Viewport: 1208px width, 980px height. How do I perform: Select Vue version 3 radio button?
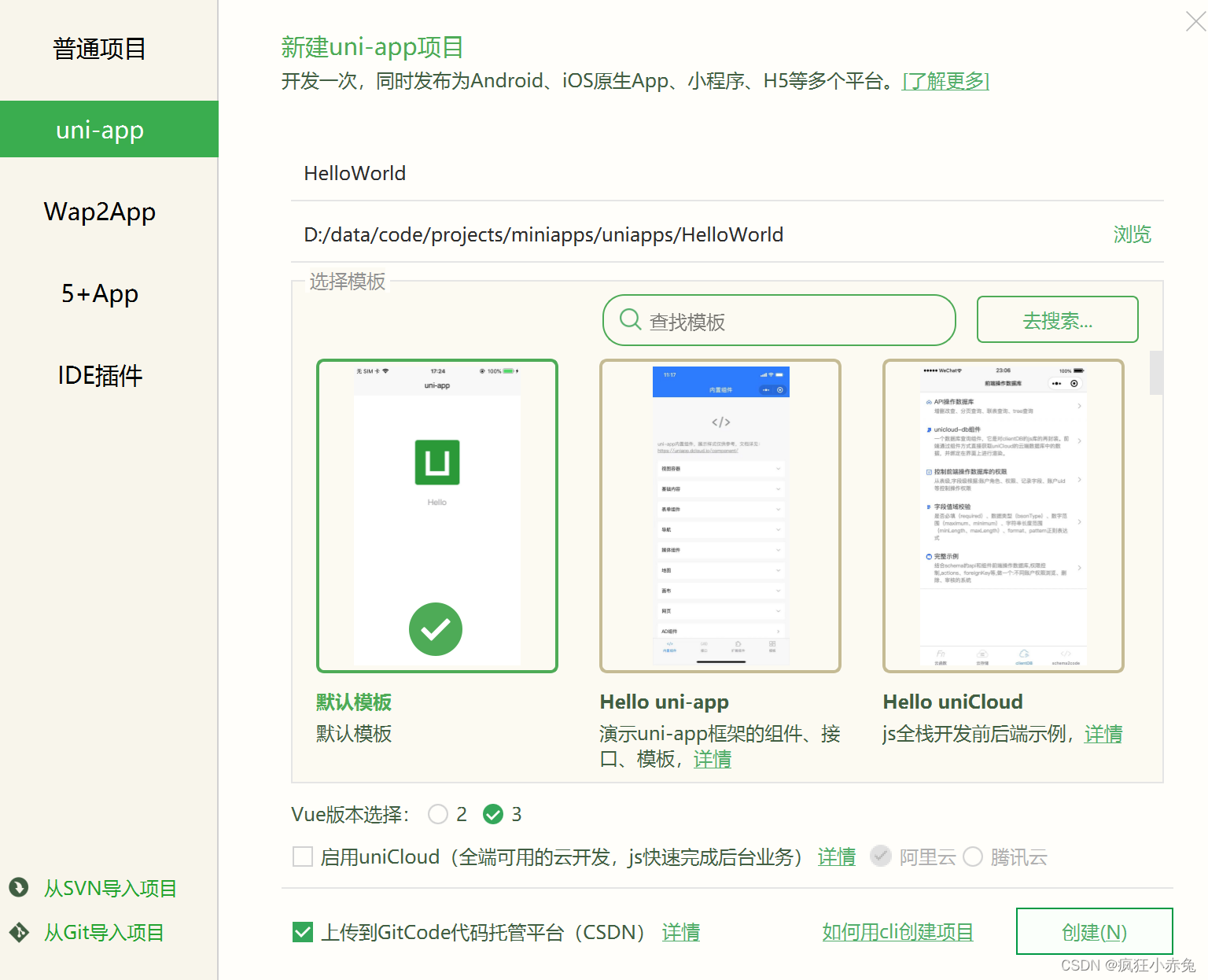click(x=493, y=814)
